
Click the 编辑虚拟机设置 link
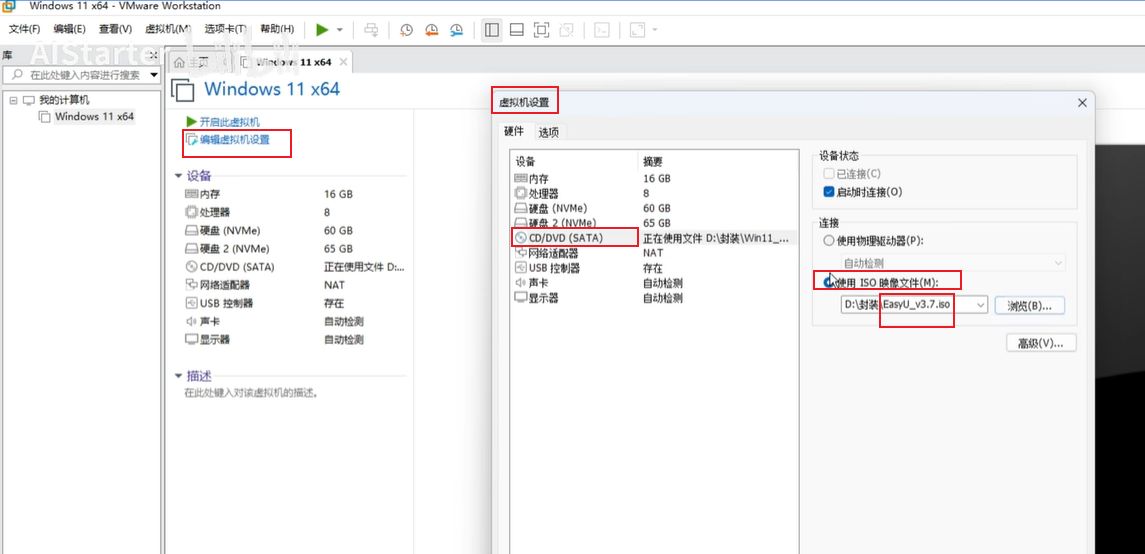coord(234,140)
